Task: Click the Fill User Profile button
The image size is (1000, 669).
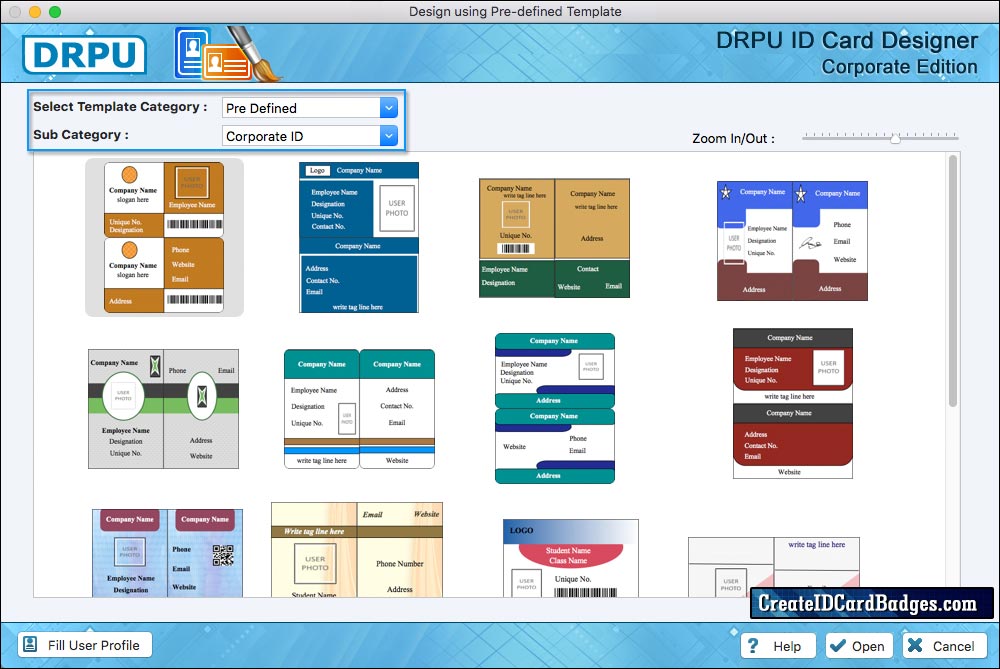Action: click(85, 645)
